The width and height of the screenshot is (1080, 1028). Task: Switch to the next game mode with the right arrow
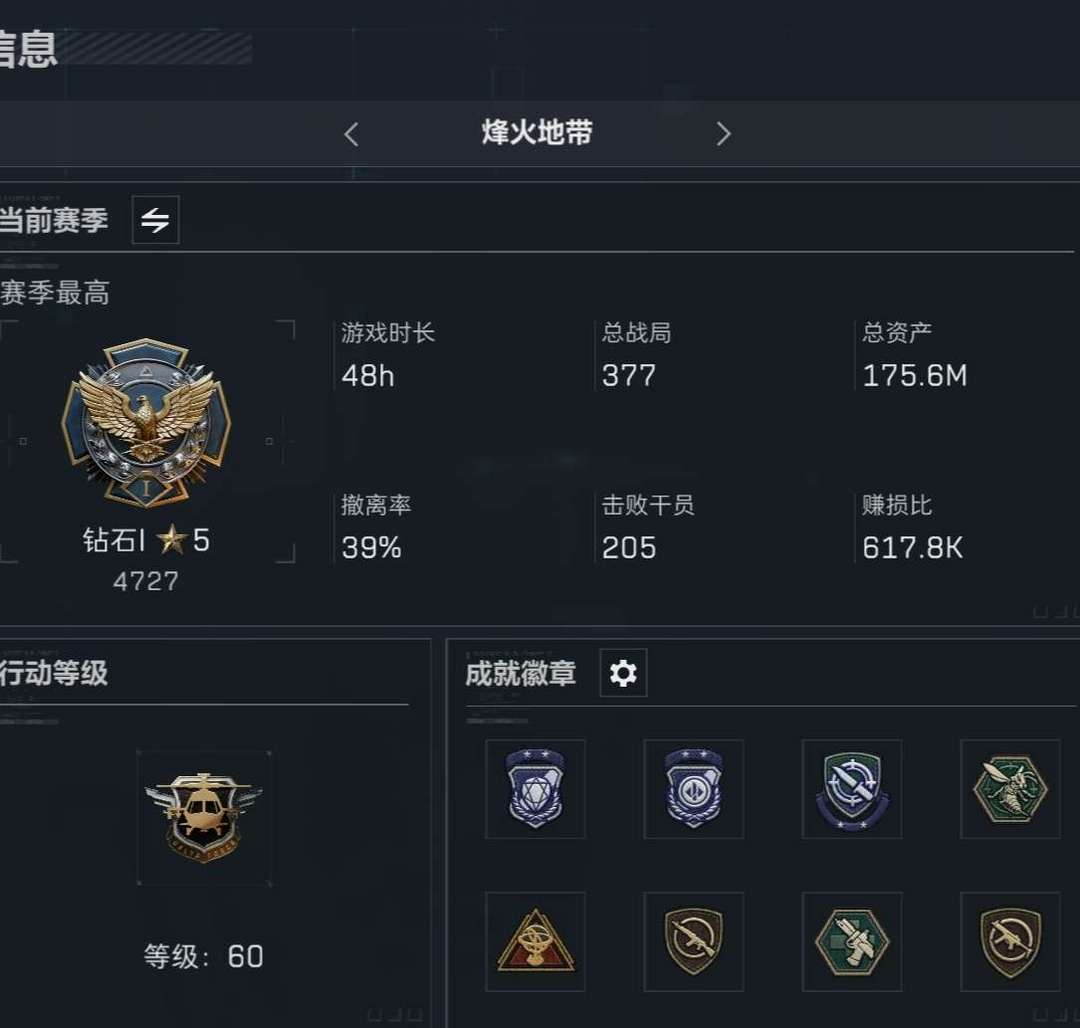723,134
